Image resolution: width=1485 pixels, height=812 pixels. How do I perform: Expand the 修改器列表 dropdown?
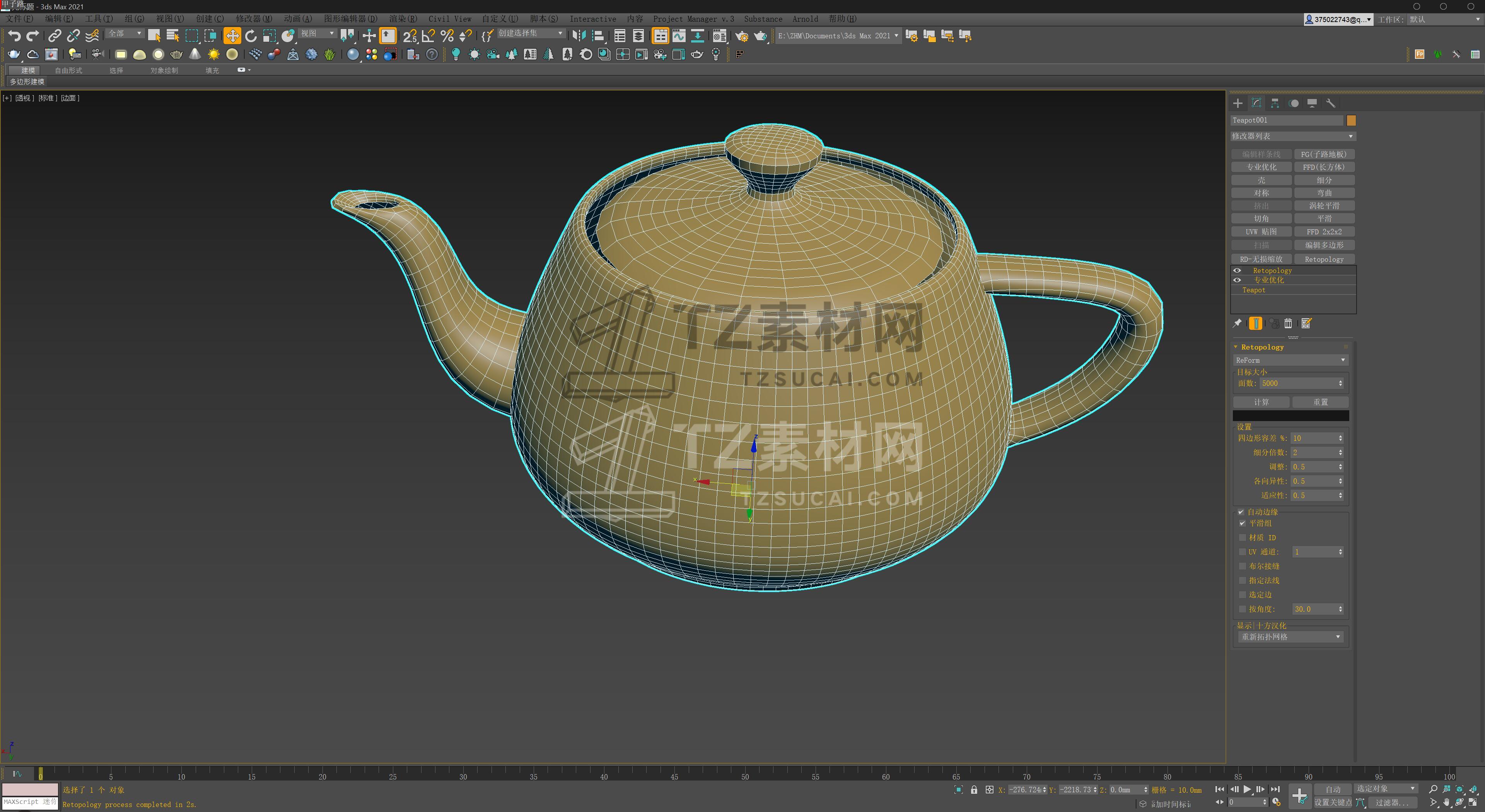(1292, 136)
